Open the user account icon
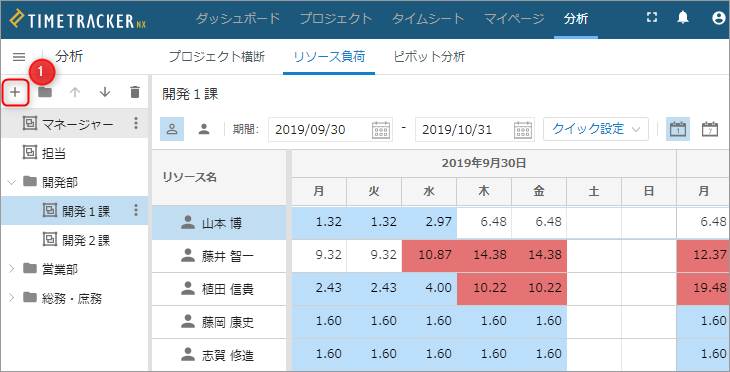Image resolution: width=730 pixels, height=372 pixels. point(720,18)
